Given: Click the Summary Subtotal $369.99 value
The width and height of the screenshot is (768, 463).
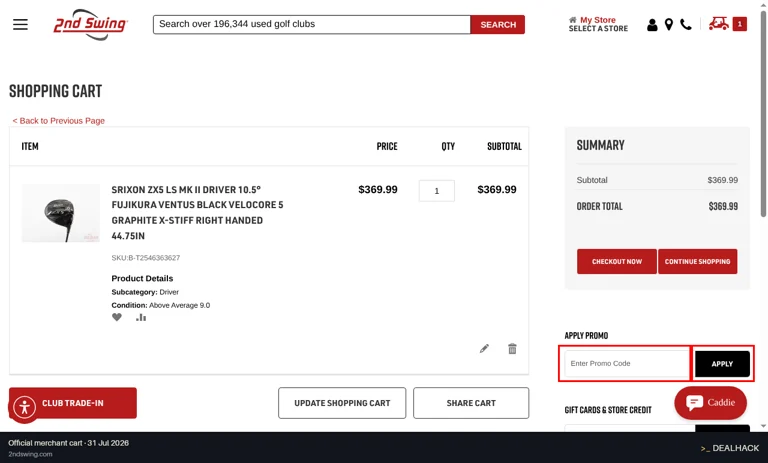Looking at the screenshot, I should (722, 180).
